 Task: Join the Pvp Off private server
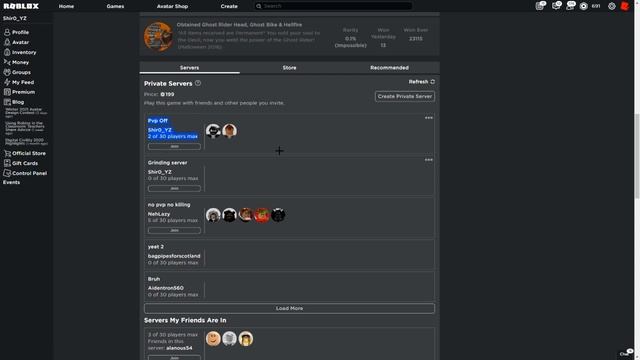pyautogui.click(x=174, y=146)
